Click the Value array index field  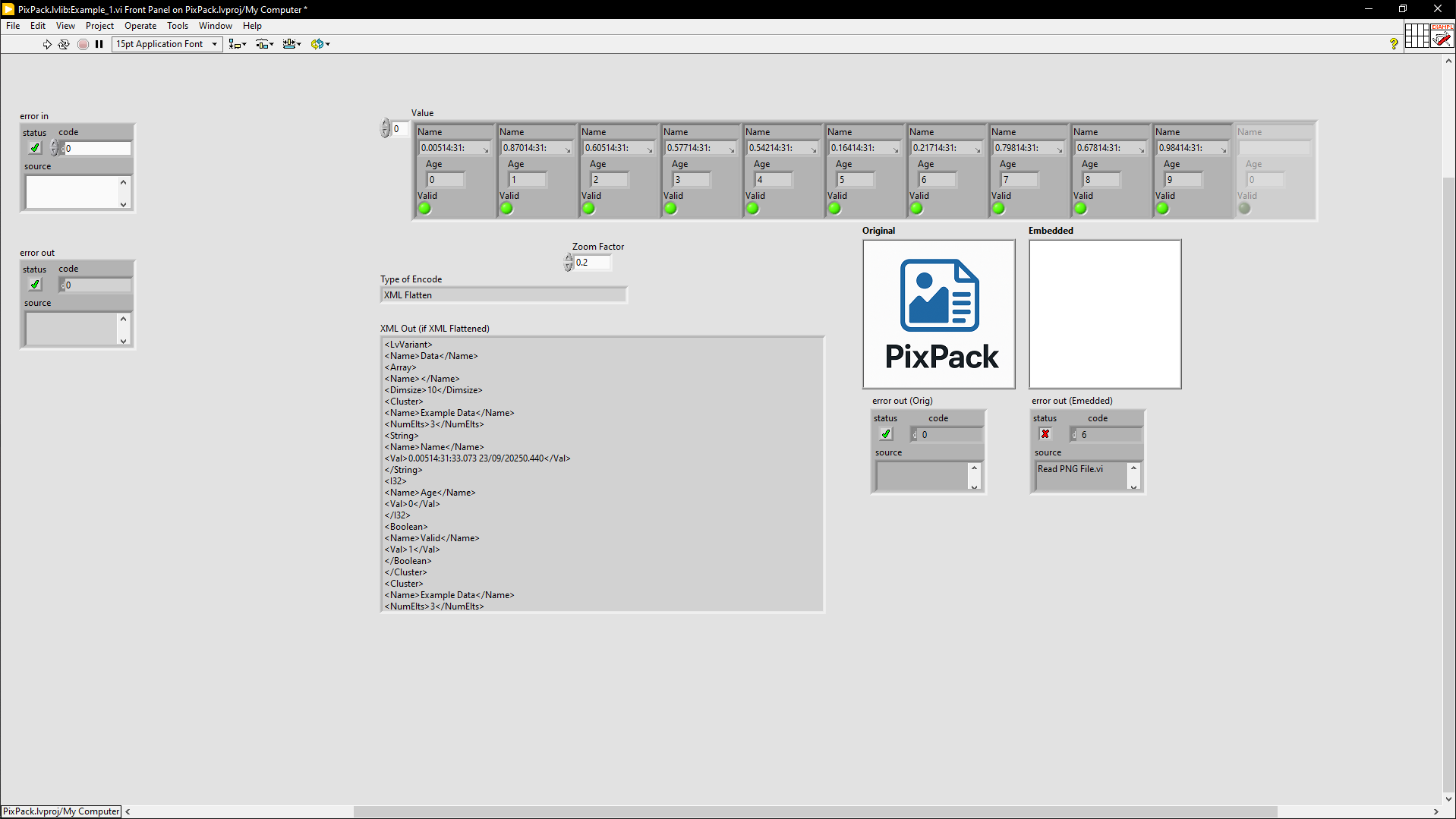point(400,129)
